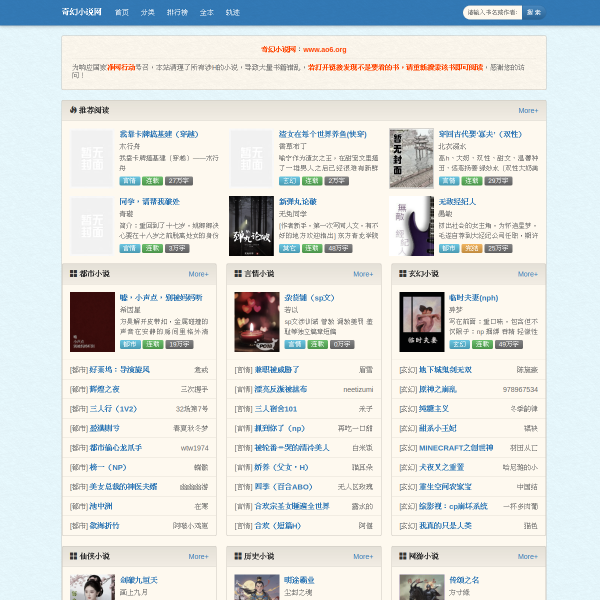Image resolution: width=600 pixels, height=600 pixels.
Task: Open the candle cover in 言情小说
Action: (x=257, y=322)
